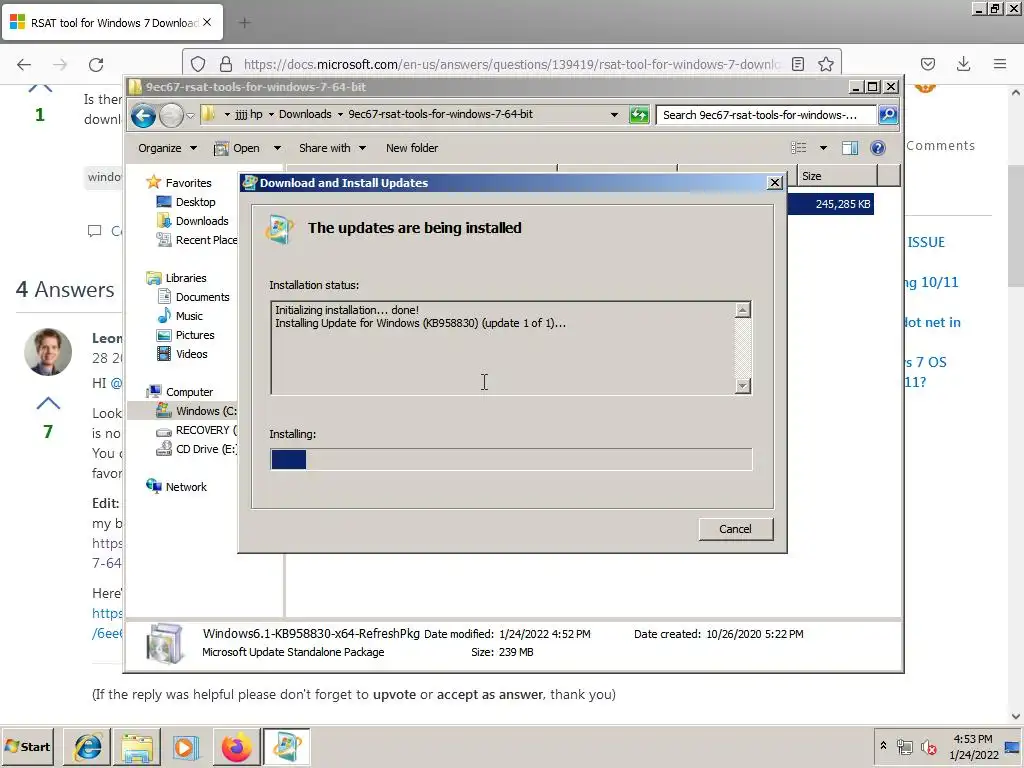The height and width of the screenshot is (768, 1024).
Task: Open Organize menu in Explorer
Action: (167, 148)
